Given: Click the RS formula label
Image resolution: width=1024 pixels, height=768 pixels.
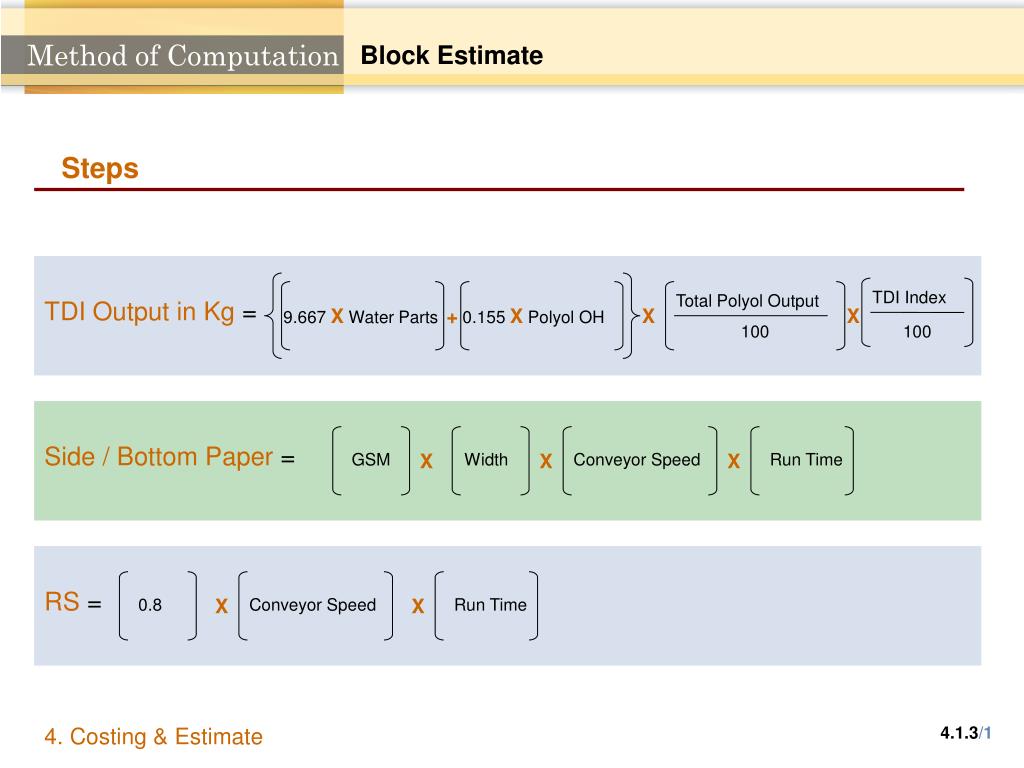Looking at the screenshot, I should 62,601.
